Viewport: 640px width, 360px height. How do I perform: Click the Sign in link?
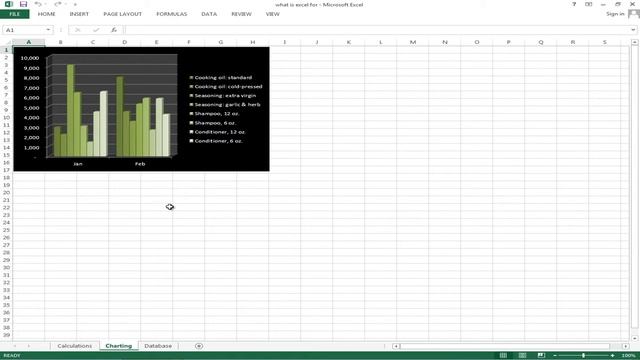point(615,14)
